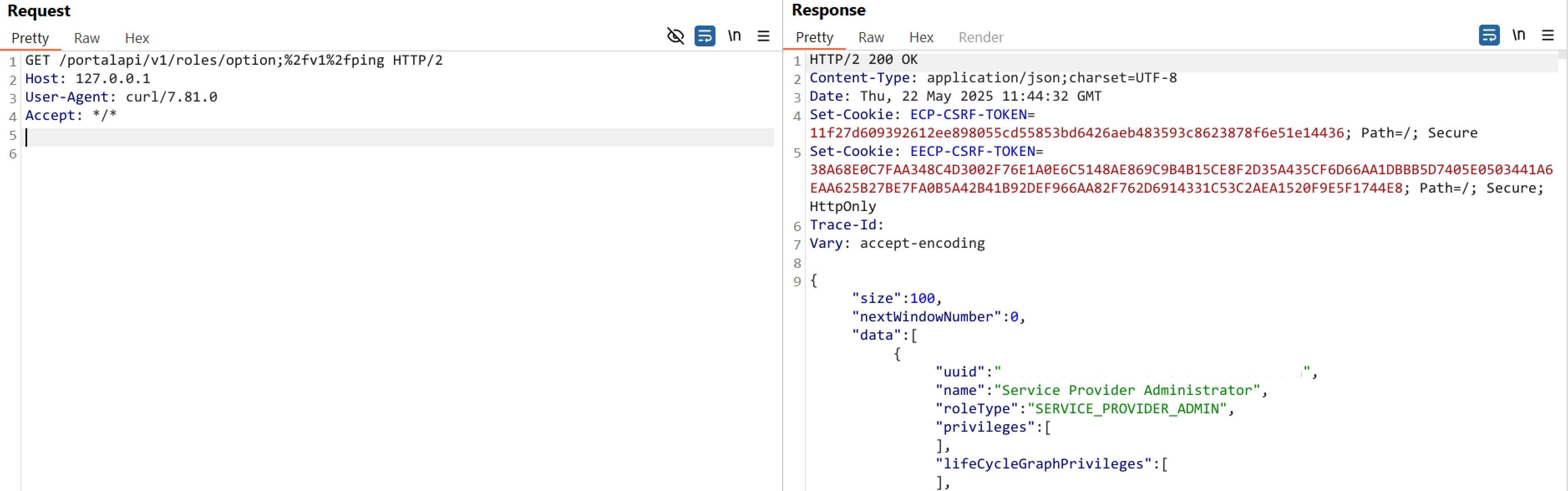Switch Request view to Raw tab

[86, 38]
